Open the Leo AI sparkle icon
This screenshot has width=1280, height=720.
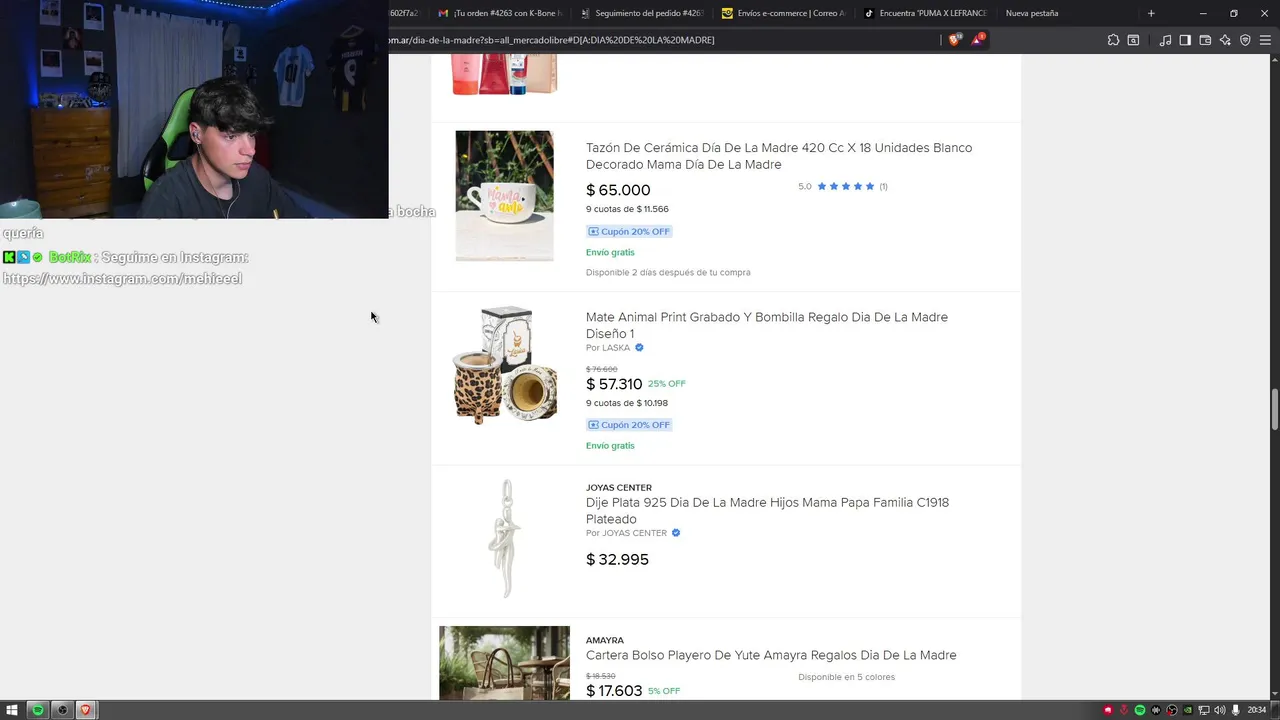pos(1225,40)
